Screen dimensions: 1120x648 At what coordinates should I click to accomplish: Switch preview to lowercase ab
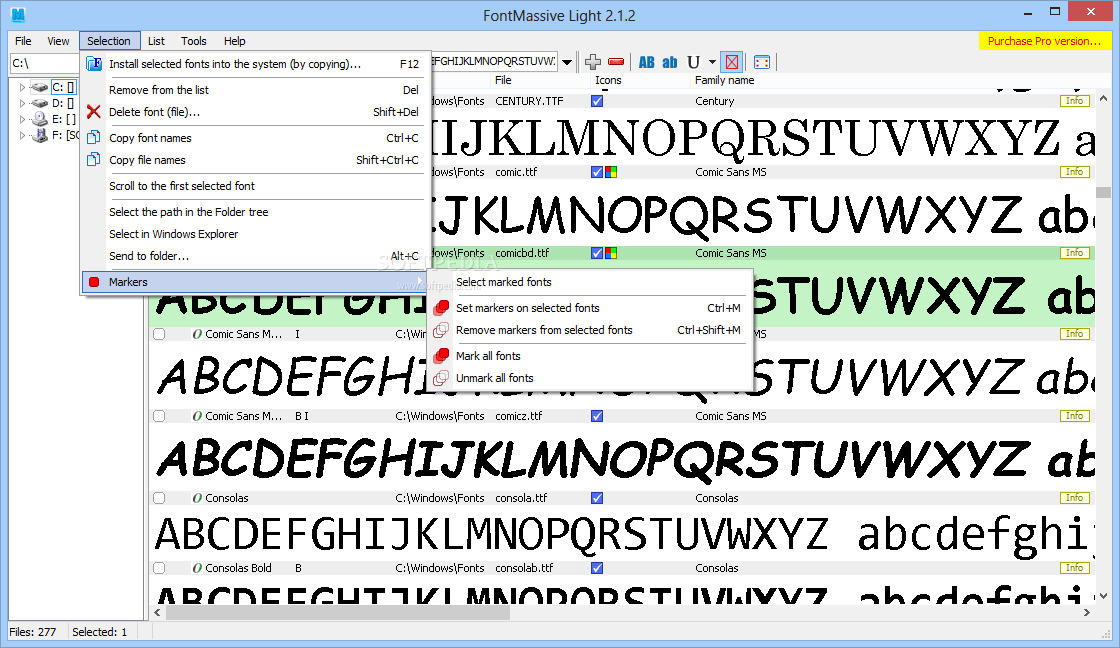click(x=670, y=62)
